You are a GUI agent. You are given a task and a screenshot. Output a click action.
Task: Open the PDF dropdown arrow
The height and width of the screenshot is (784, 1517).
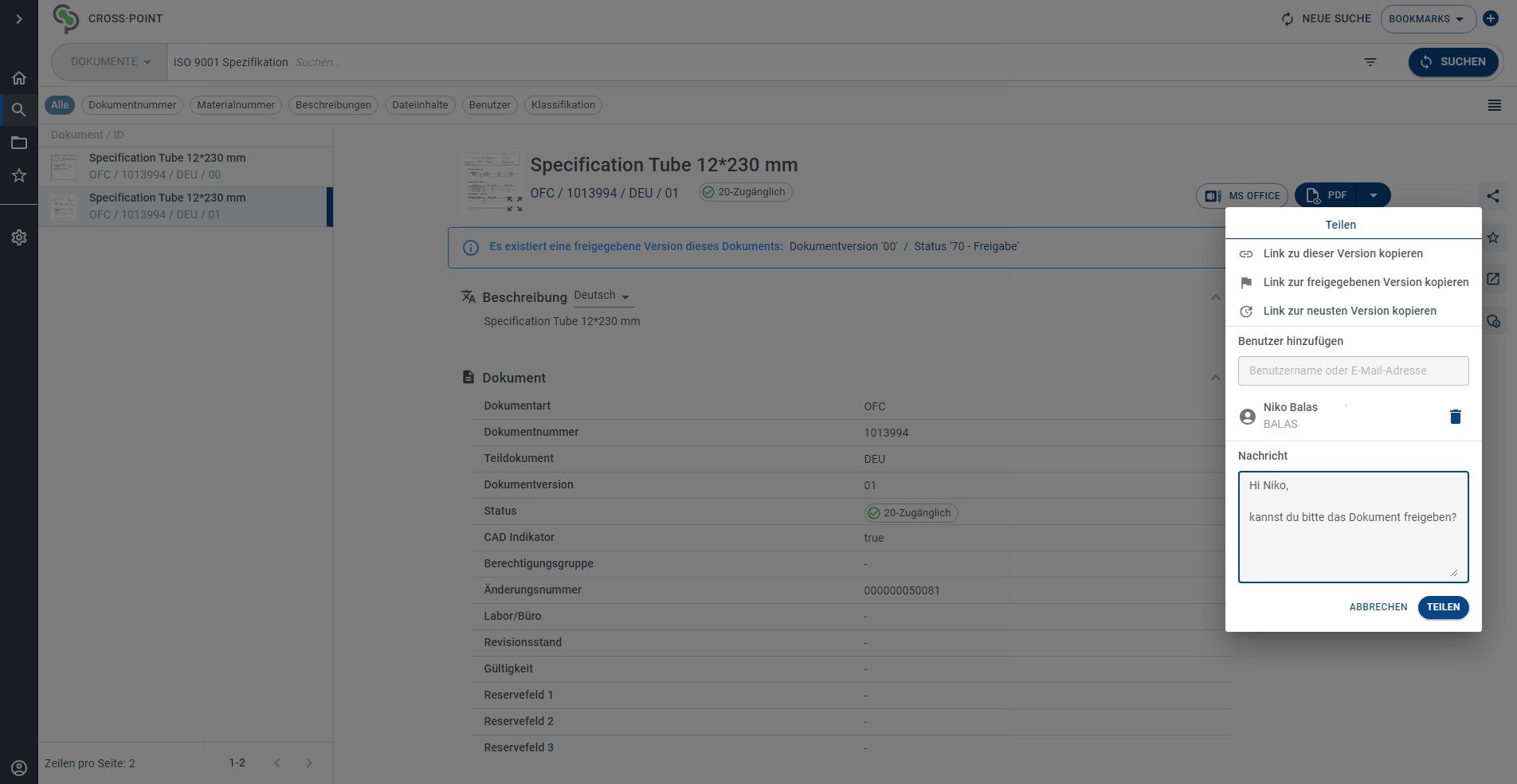[1374, 195]
